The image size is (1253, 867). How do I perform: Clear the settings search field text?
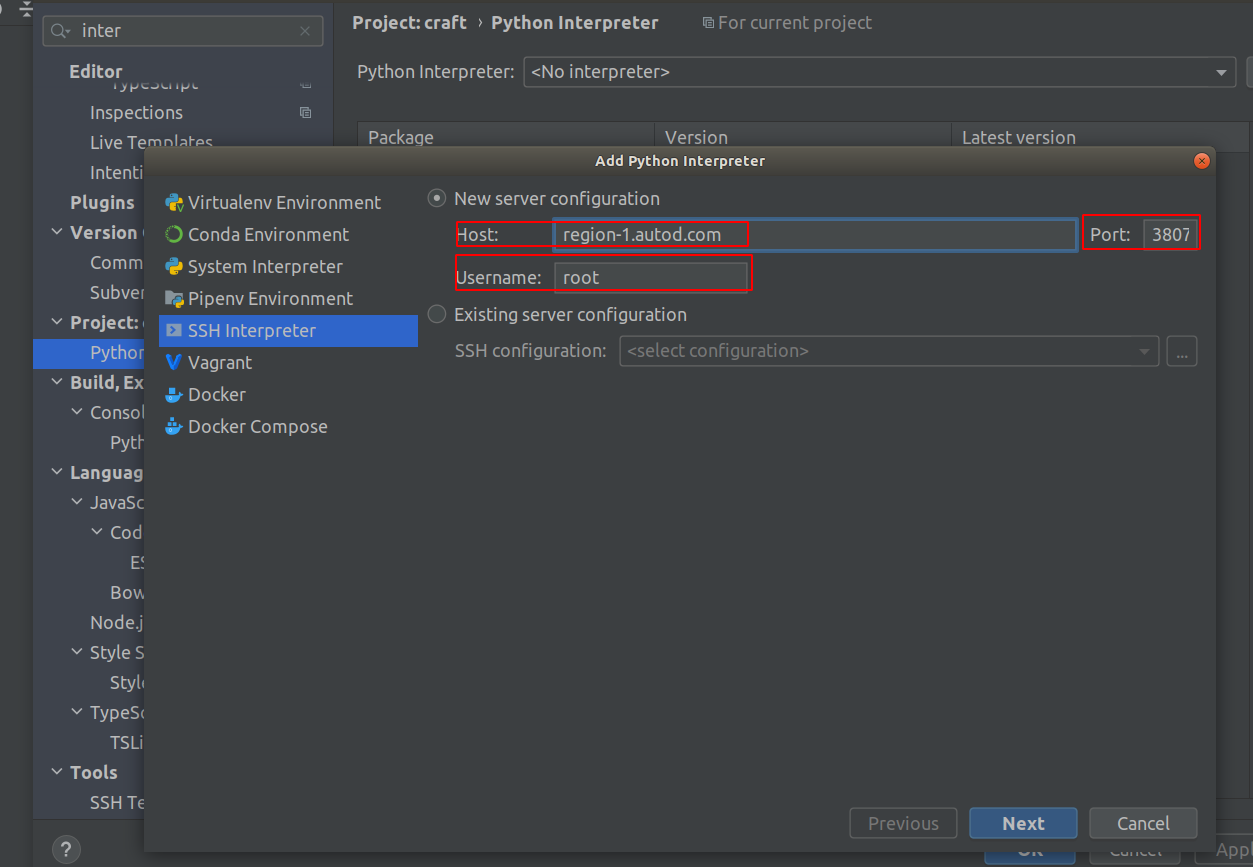tap(305, 31)
